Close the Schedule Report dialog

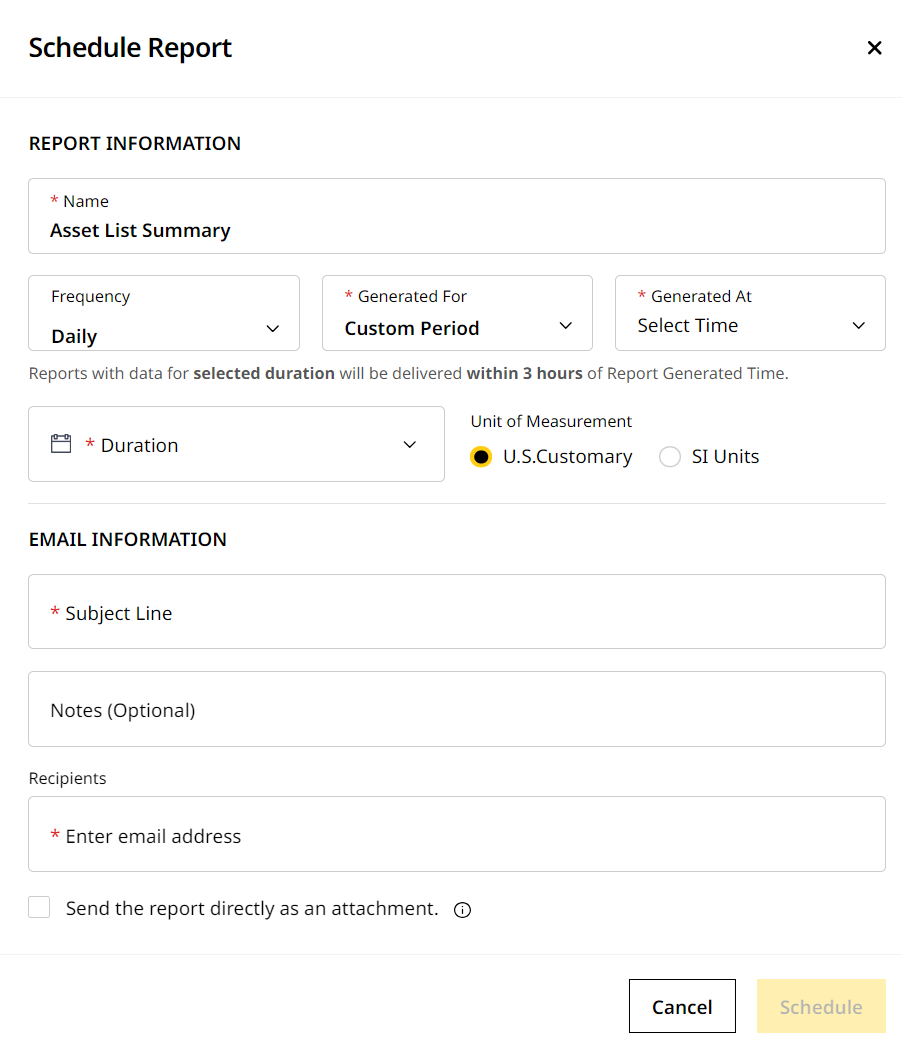[x=874, y=48]
